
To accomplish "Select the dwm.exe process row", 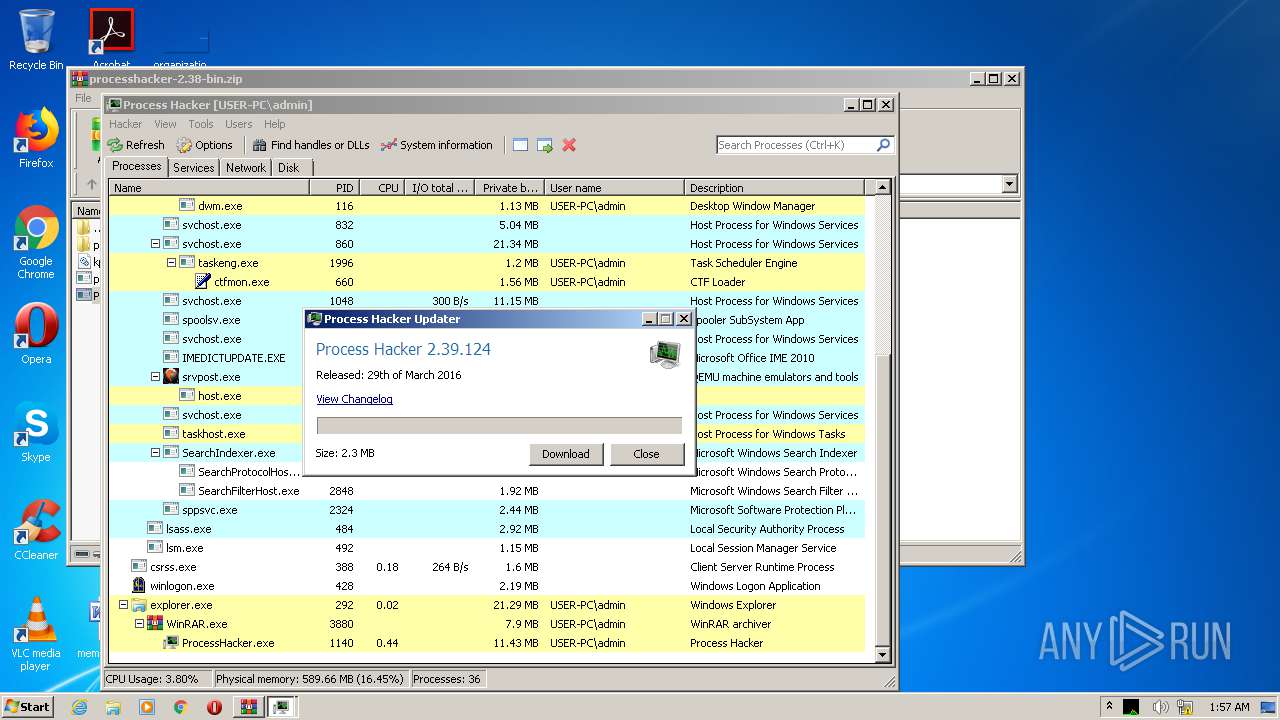I will click(x=486, y=206).
